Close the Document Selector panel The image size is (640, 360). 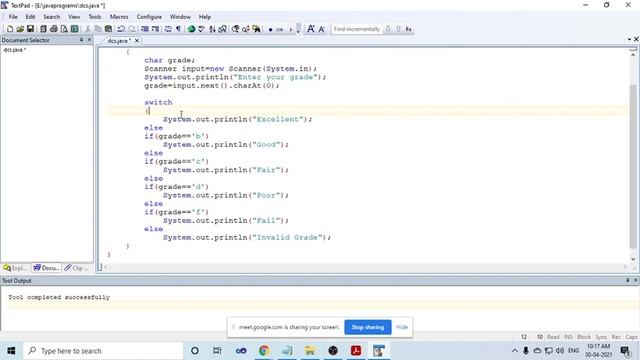(x=89, y=40)
